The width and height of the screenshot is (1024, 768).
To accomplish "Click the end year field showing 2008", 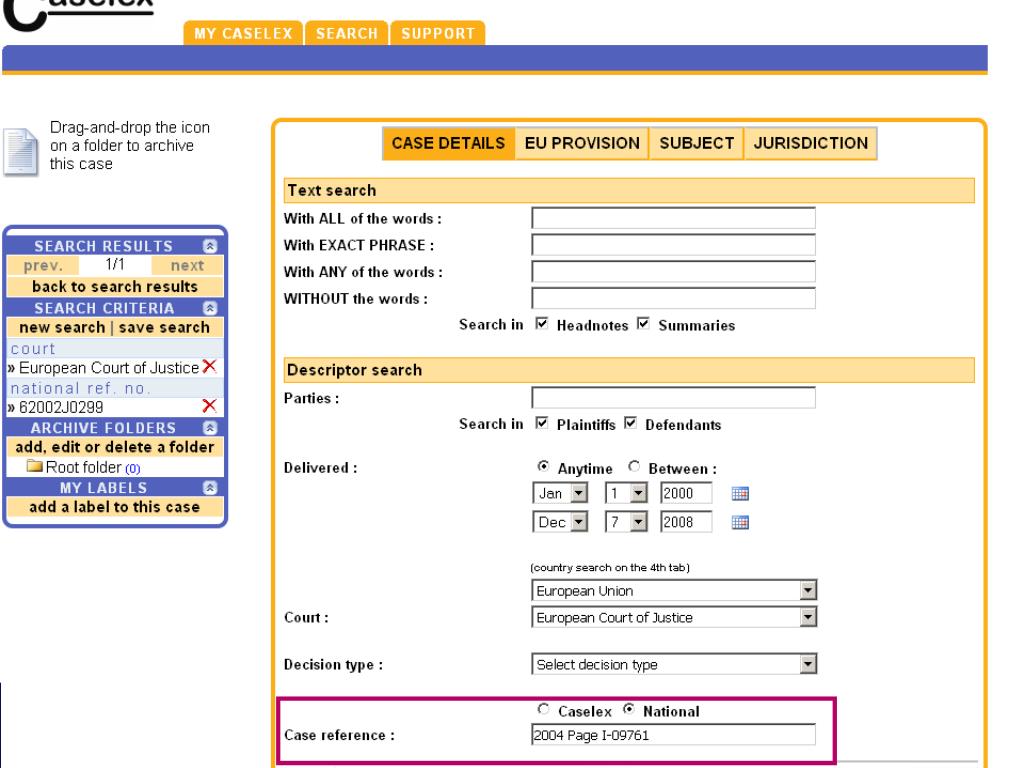I will click(686, 522).
